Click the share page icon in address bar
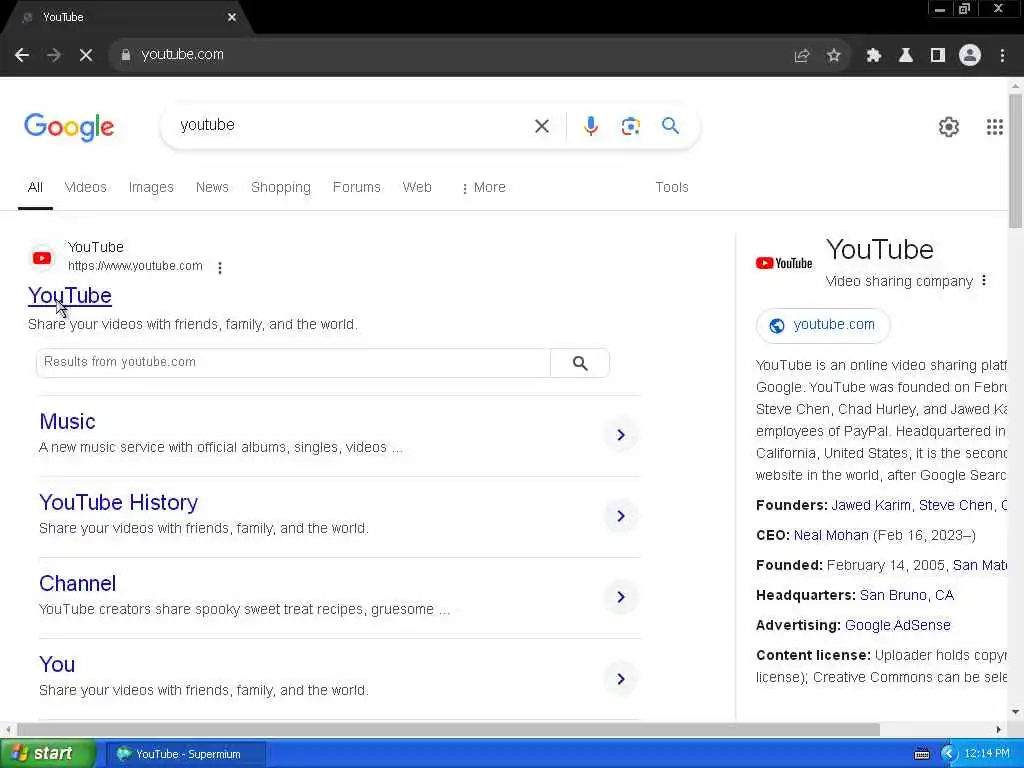Screen dimensions: 1024x768 [x=802, y=56]
